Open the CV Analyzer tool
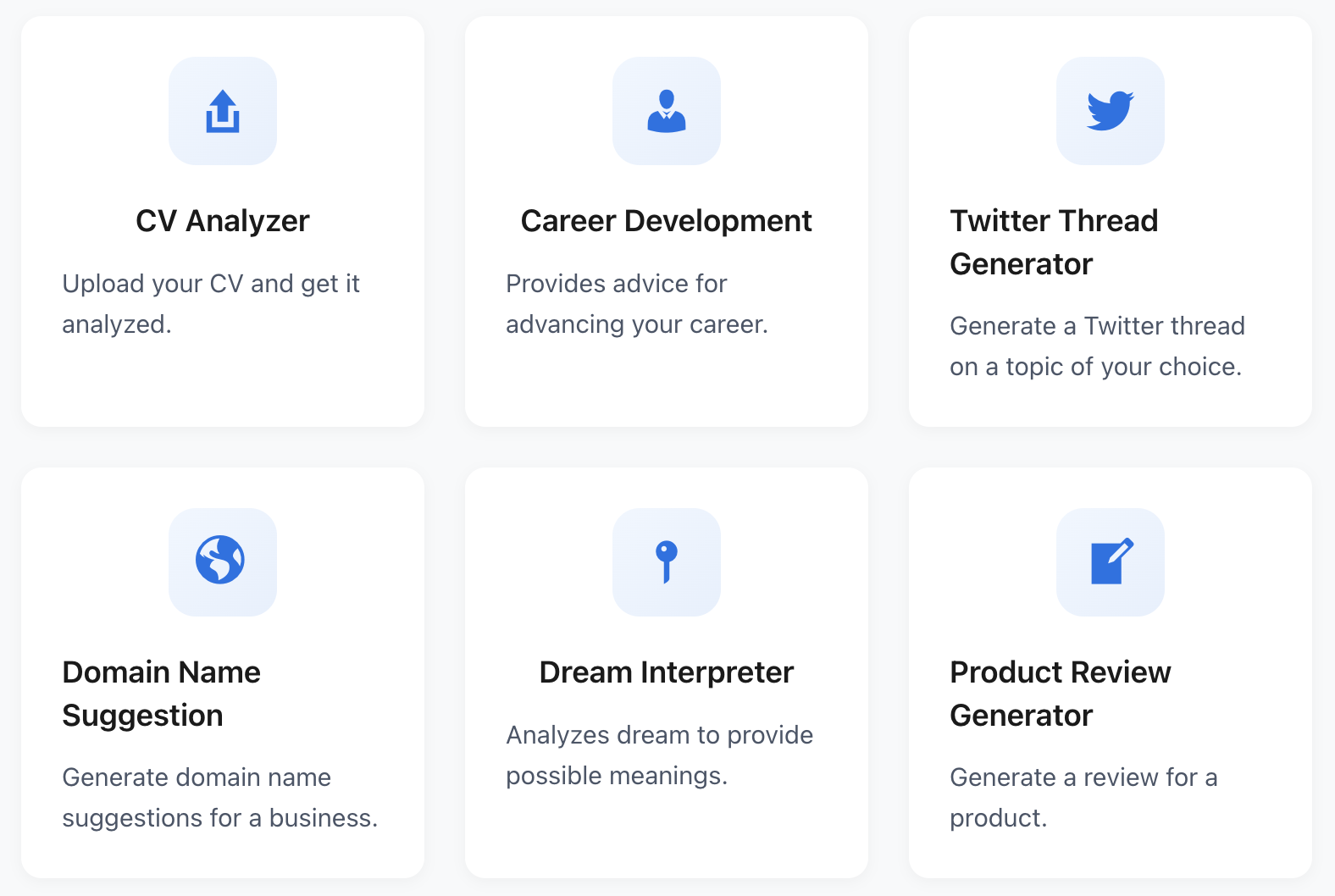The height and width of the screenshot is (896, 1335). [222, 220]
